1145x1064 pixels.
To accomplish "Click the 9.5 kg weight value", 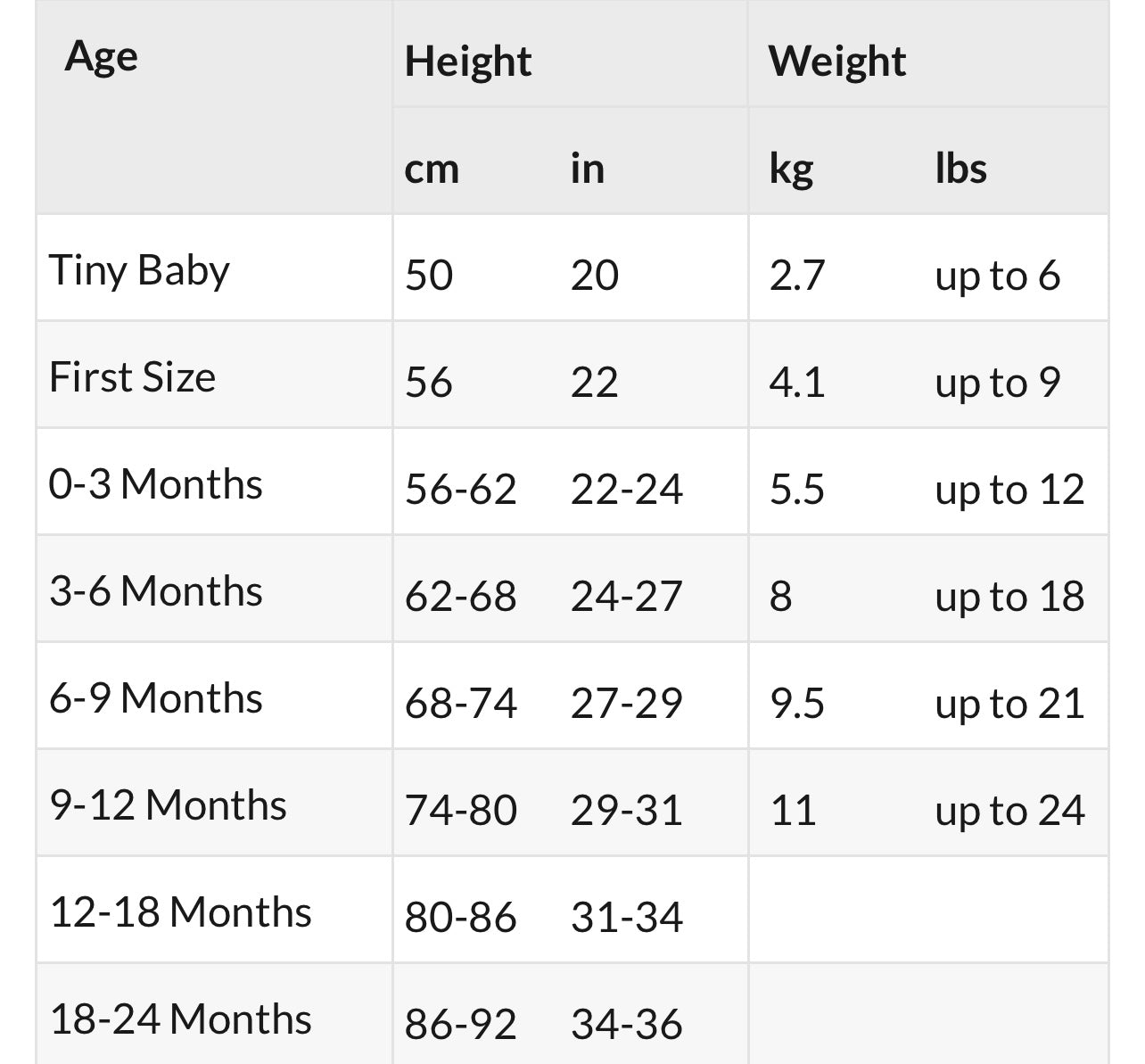I will [796, 704].
